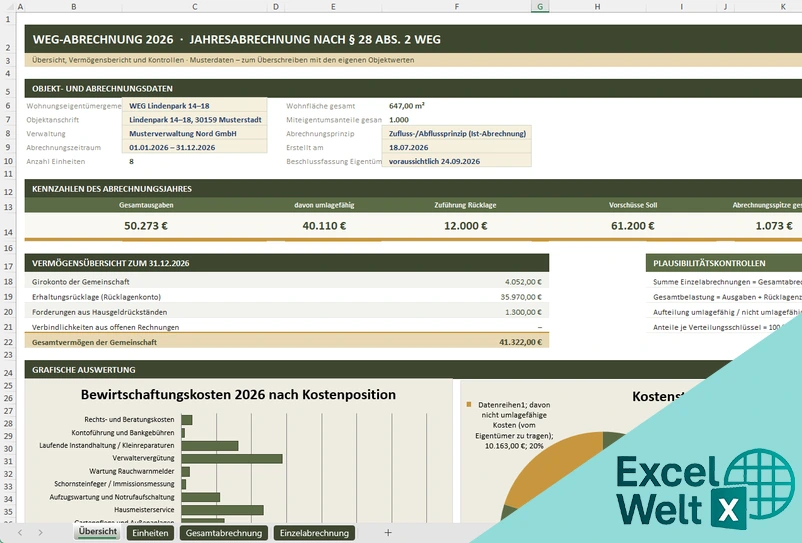
Task: Click Girokonto value 4.052,00 €
Action: click(x=523, y=282)
